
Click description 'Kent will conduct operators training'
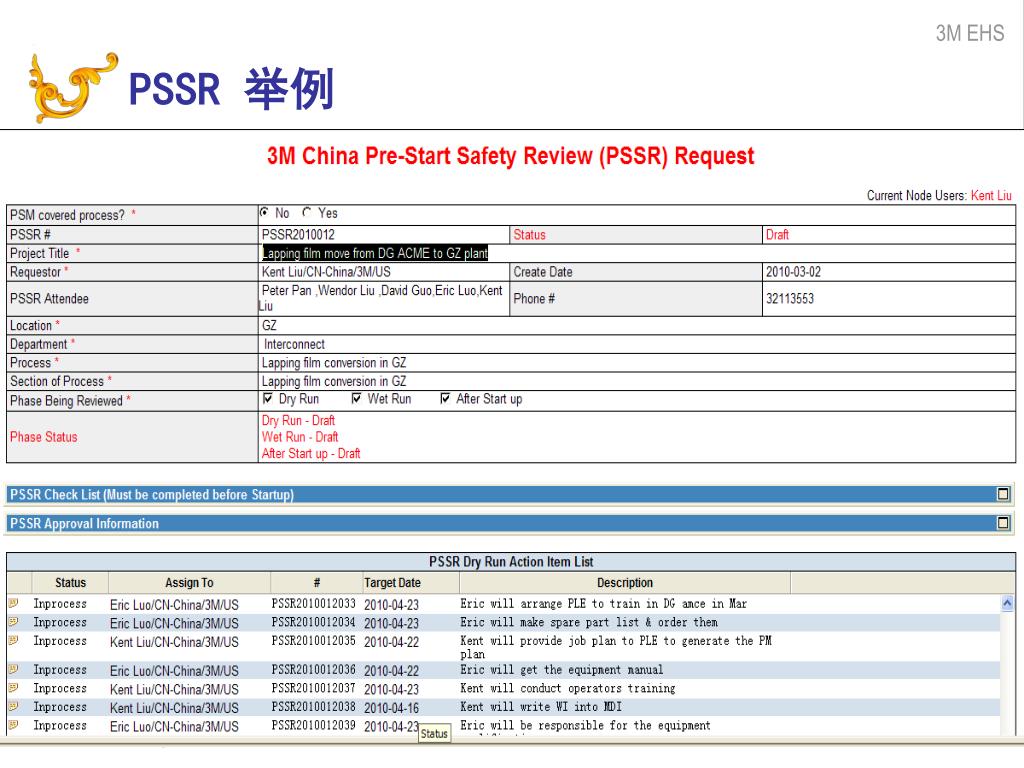(568, 688)
